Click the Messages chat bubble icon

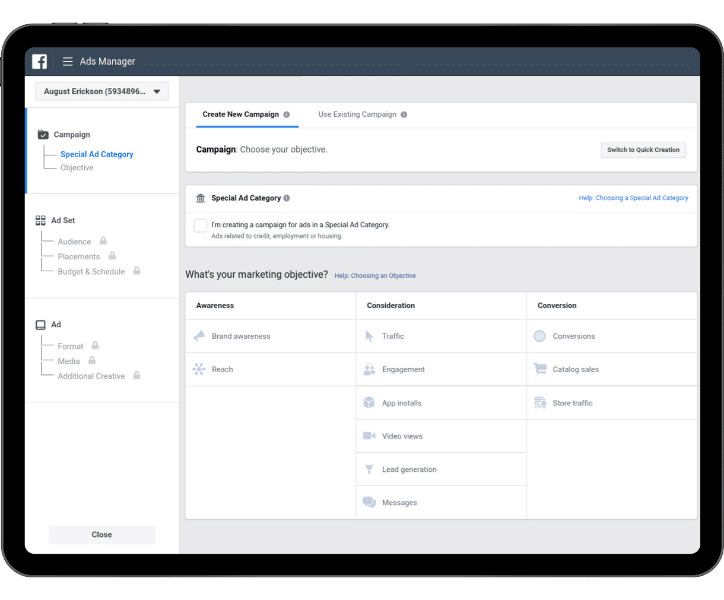click(x=369, y=502)
